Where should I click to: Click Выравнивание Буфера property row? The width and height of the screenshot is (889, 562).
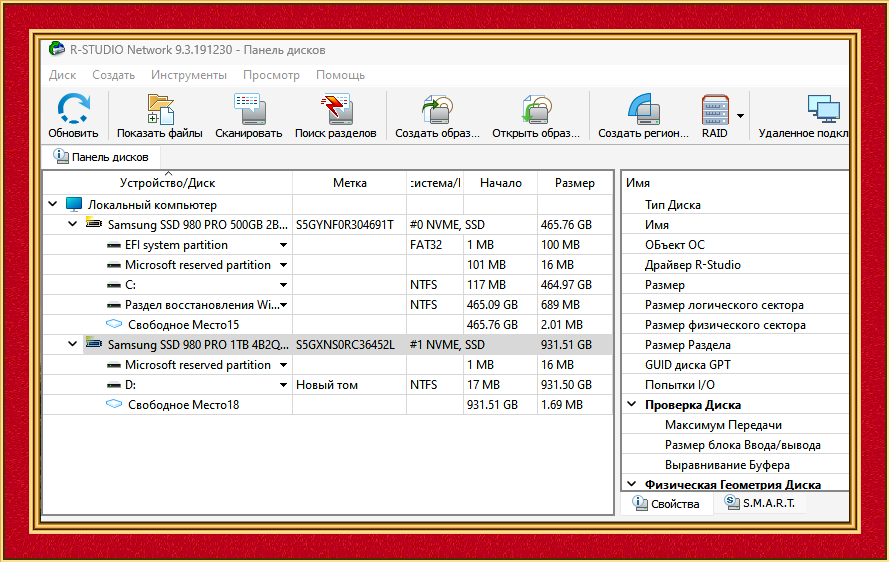click(x=735, y=464)
